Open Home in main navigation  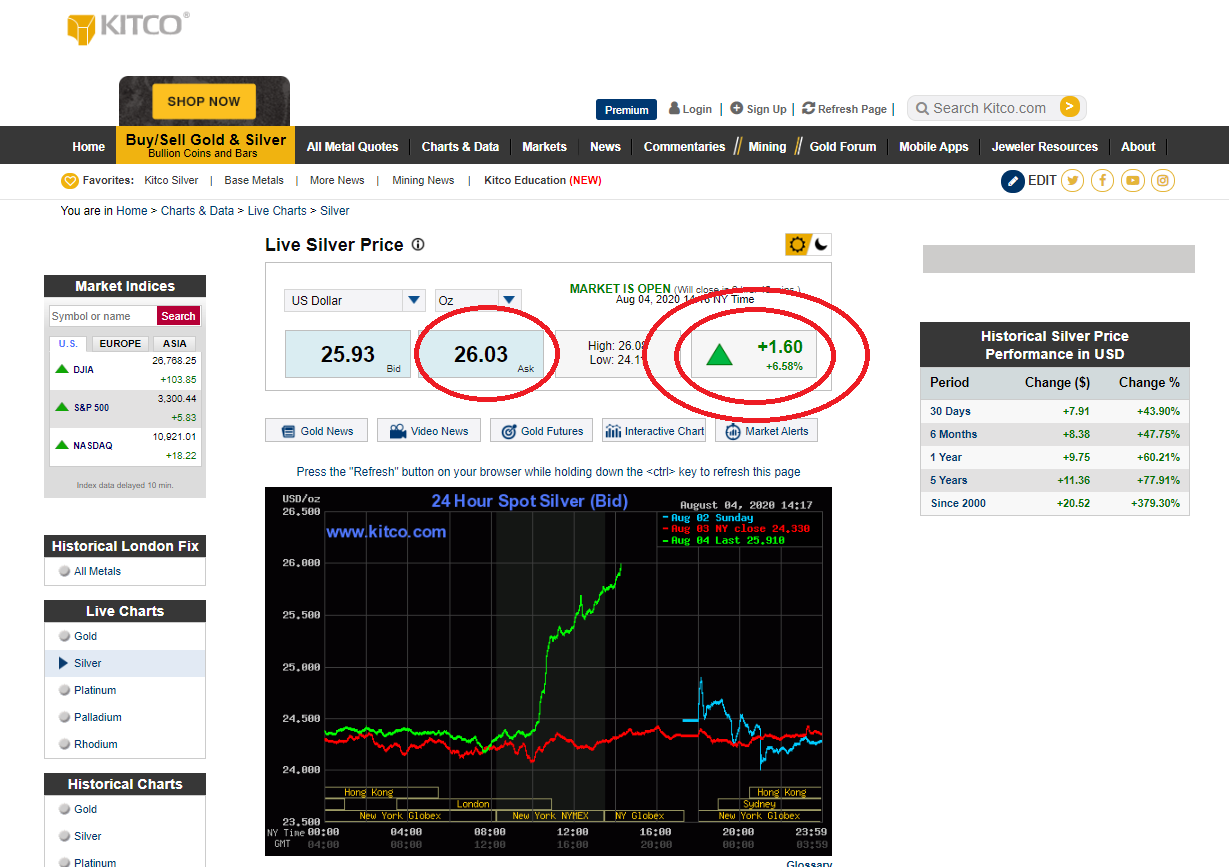click(88, 146)
